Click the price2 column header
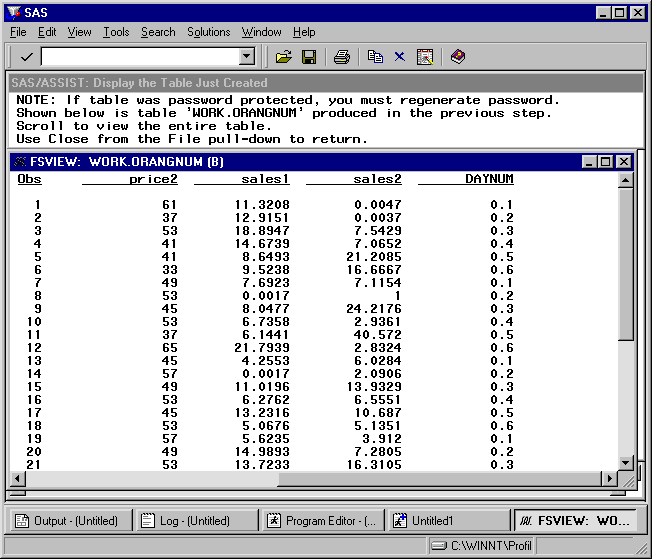The height and width of the screenshot is (559, 652). 130,179
